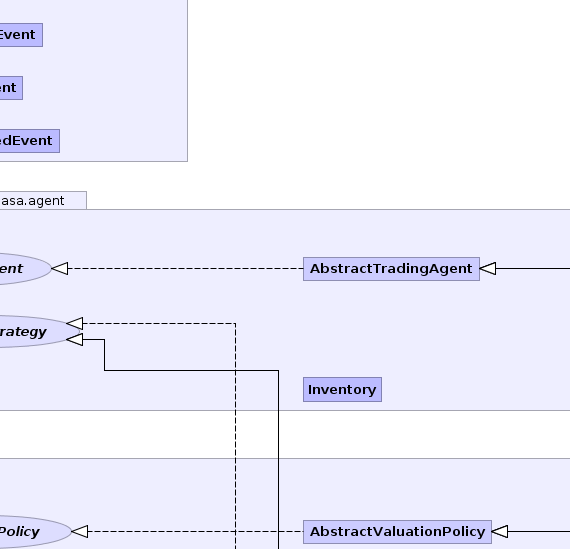570x549 pixels.
Task: Select the dashed line left of AbstractTradingAgent
Action: [x=185, y=269]
